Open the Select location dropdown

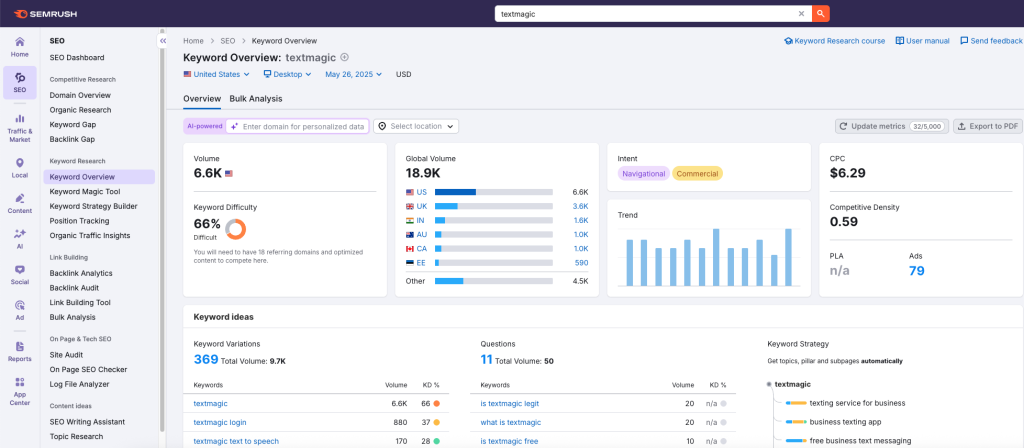click(416, 126)
